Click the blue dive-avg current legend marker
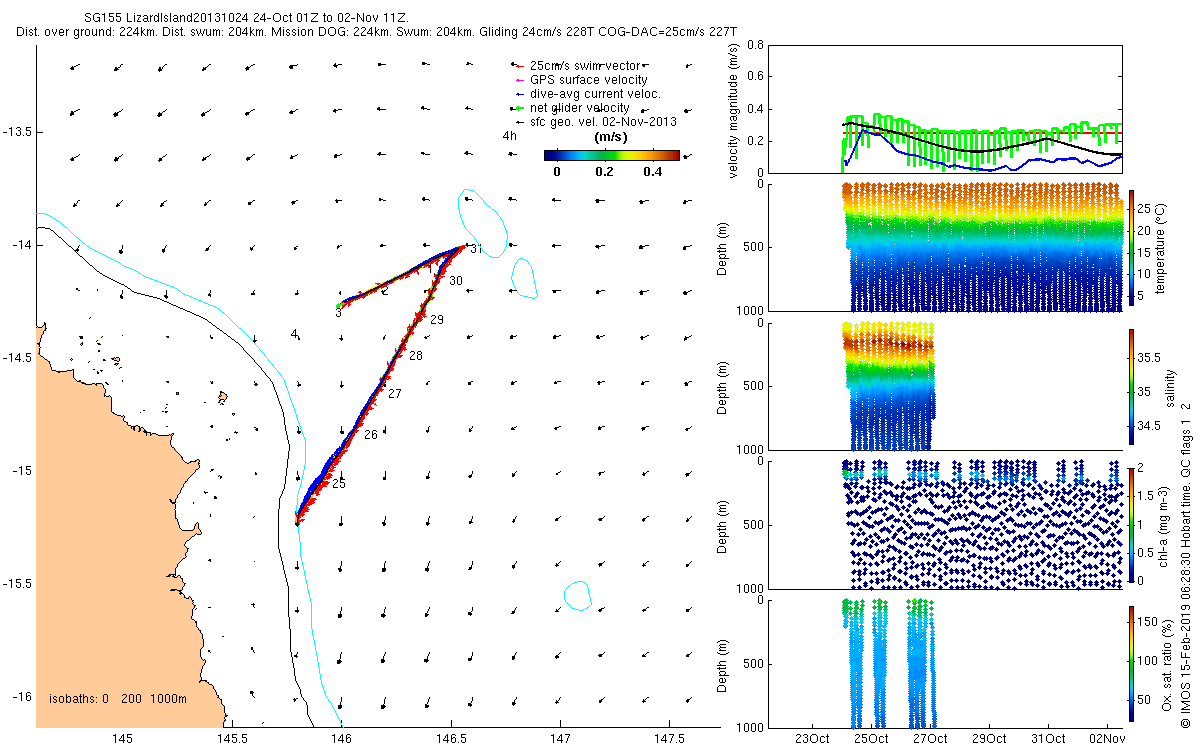The width and height of the screenshot is (1200, 750). coord(519,94)
